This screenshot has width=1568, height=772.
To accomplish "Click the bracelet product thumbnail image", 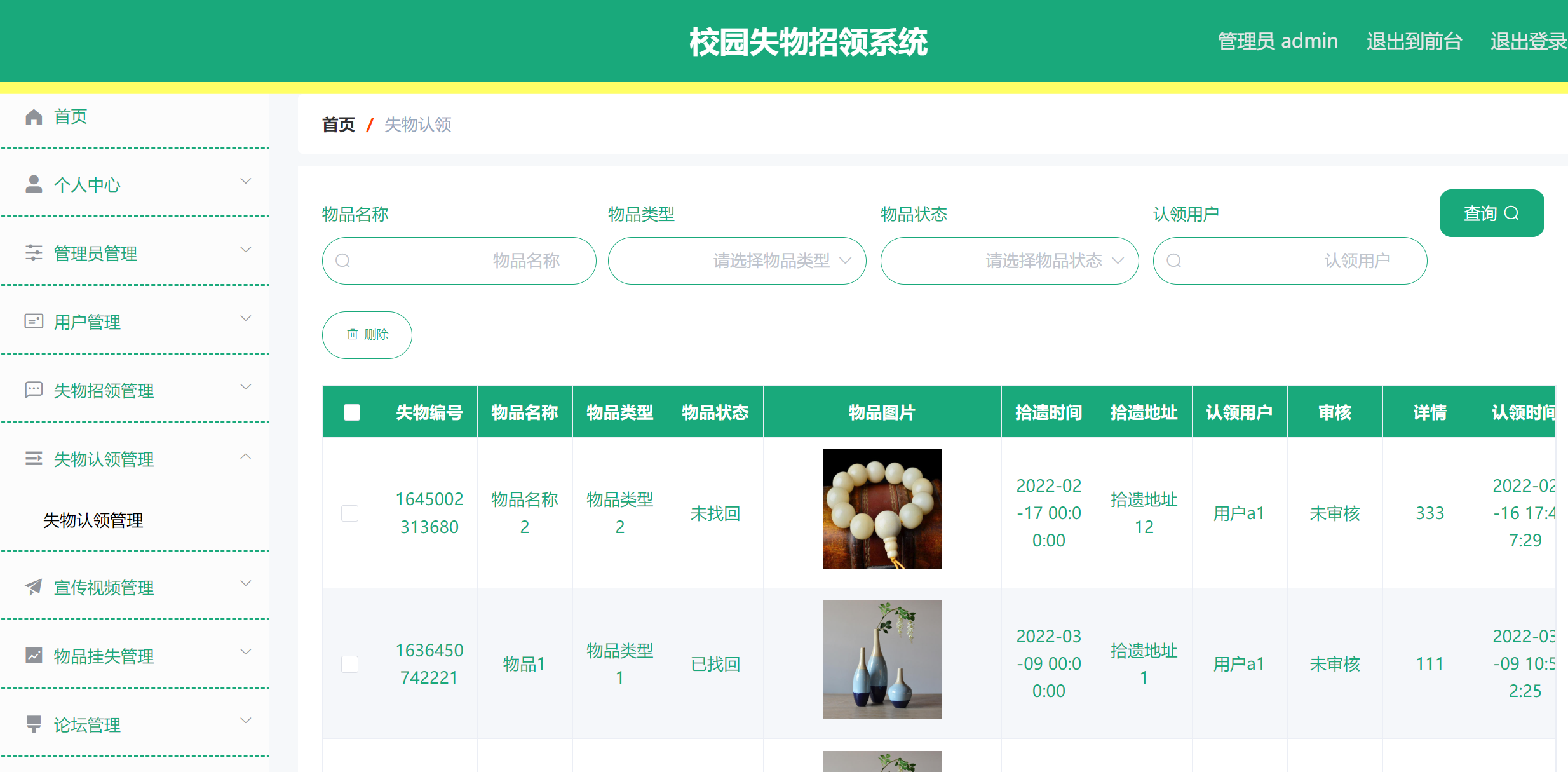I will coord(882,510).
